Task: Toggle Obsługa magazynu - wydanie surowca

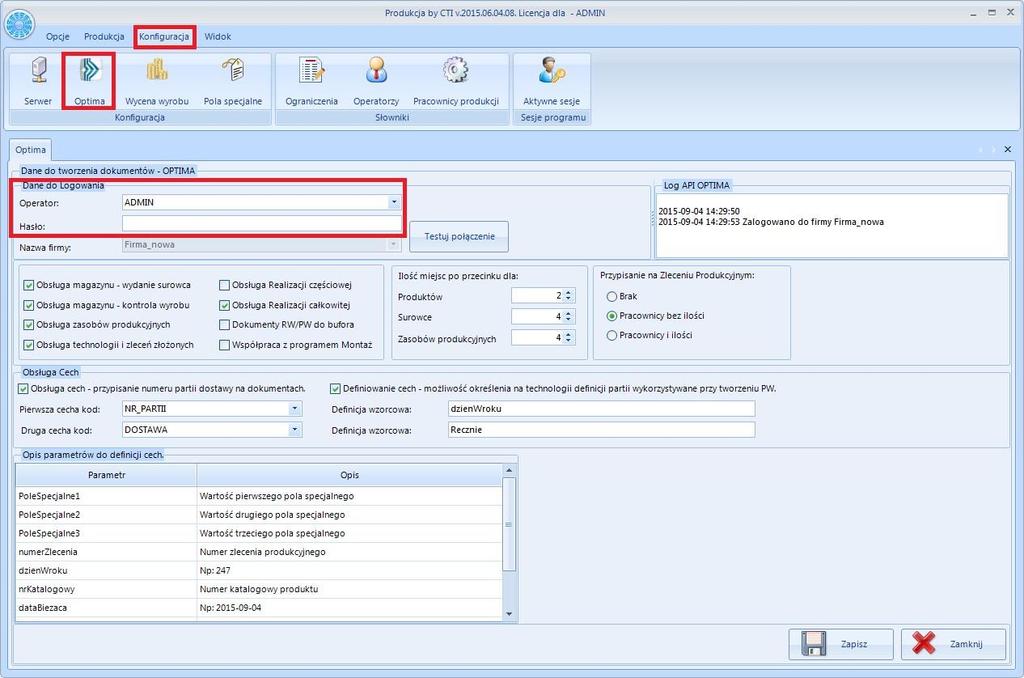Action: (x=29, y=285)
